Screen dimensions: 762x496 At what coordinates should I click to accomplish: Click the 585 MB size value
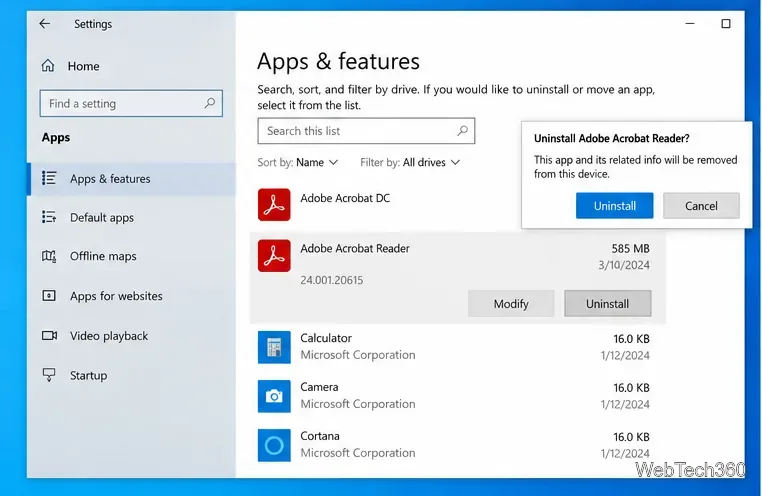pos(630,249)
